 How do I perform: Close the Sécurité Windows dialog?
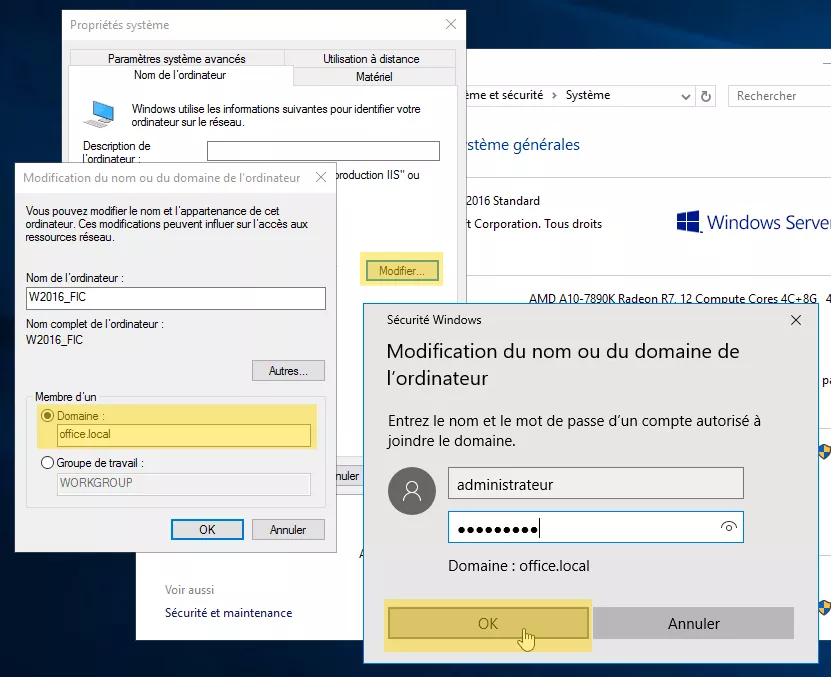coord(795,320)
